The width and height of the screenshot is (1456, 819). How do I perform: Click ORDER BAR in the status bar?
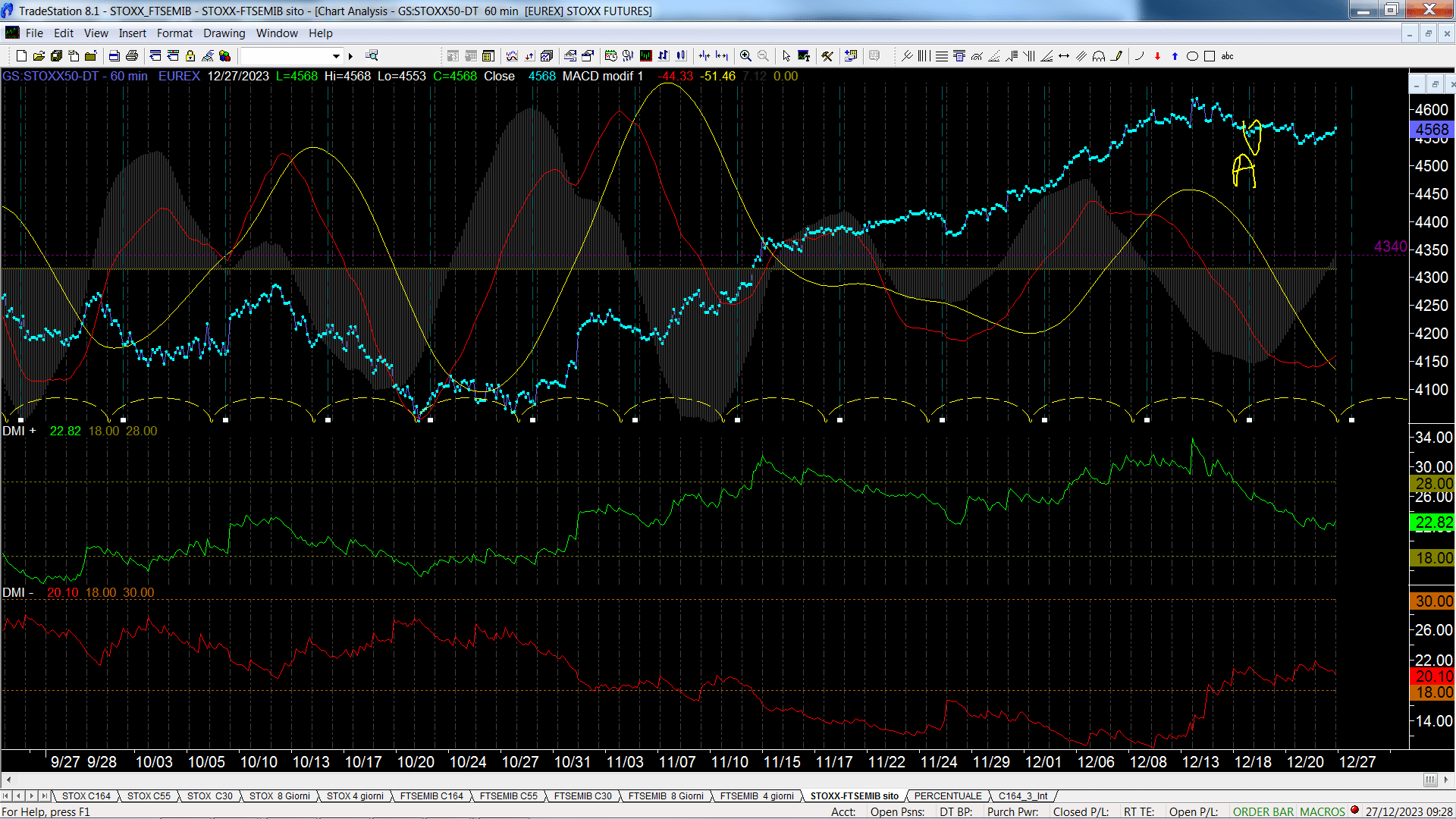(x=1263, y=812)
